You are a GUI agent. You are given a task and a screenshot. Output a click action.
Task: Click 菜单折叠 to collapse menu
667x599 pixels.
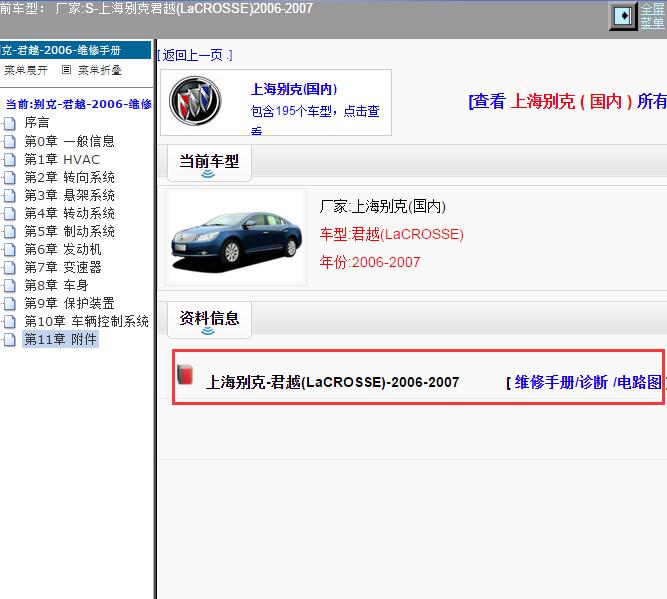coord(100,70)
